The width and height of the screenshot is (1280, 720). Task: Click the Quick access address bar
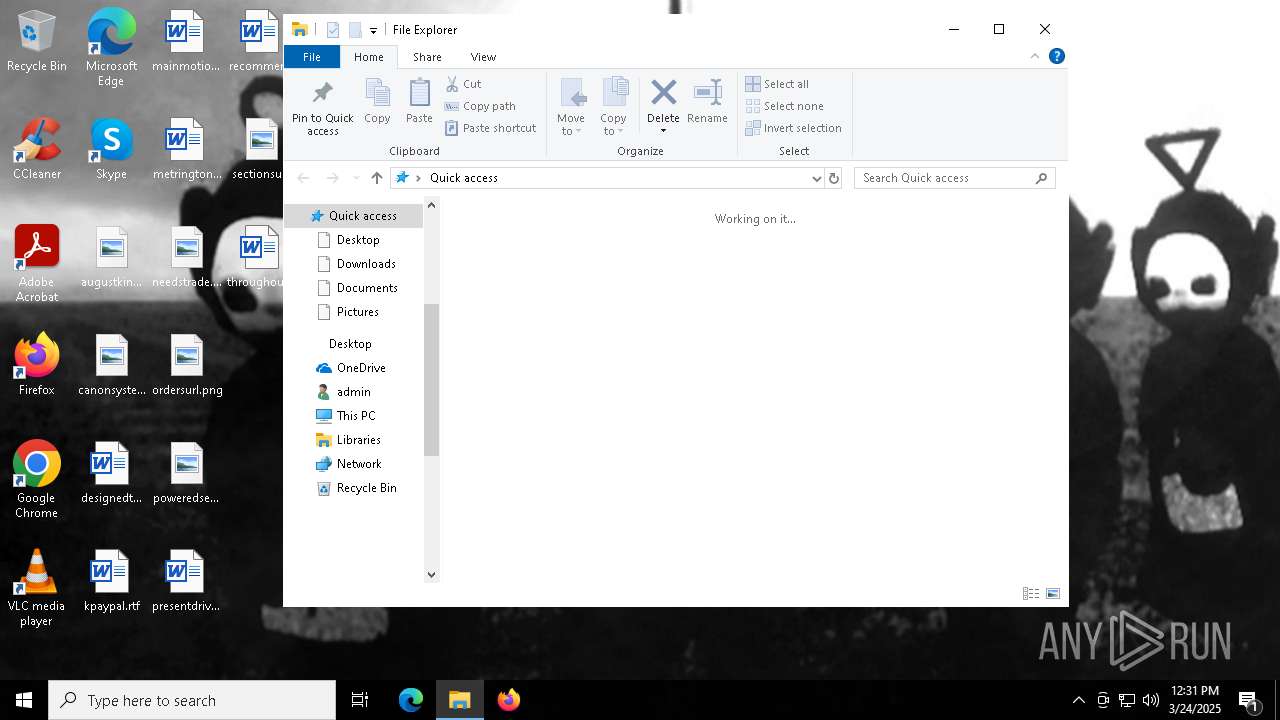pos(608,178)
